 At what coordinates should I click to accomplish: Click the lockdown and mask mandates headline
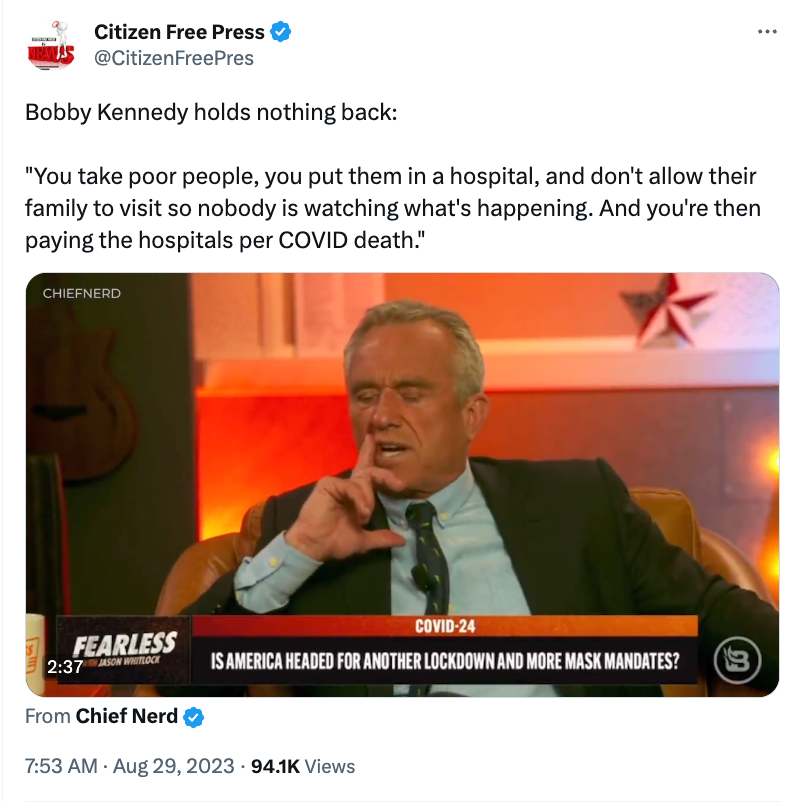click(x=445, y=661)
